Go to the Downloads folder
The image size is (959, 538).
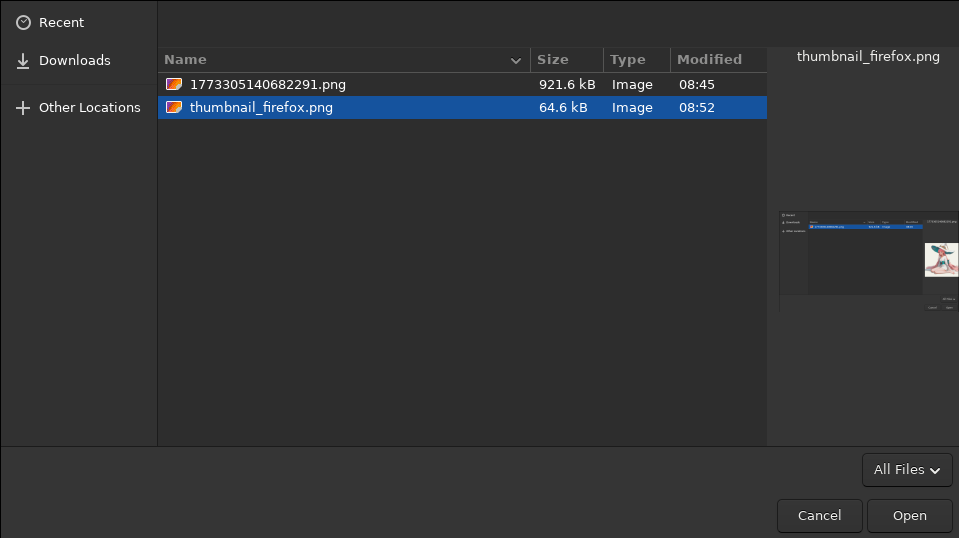click(x=79, y=61)
